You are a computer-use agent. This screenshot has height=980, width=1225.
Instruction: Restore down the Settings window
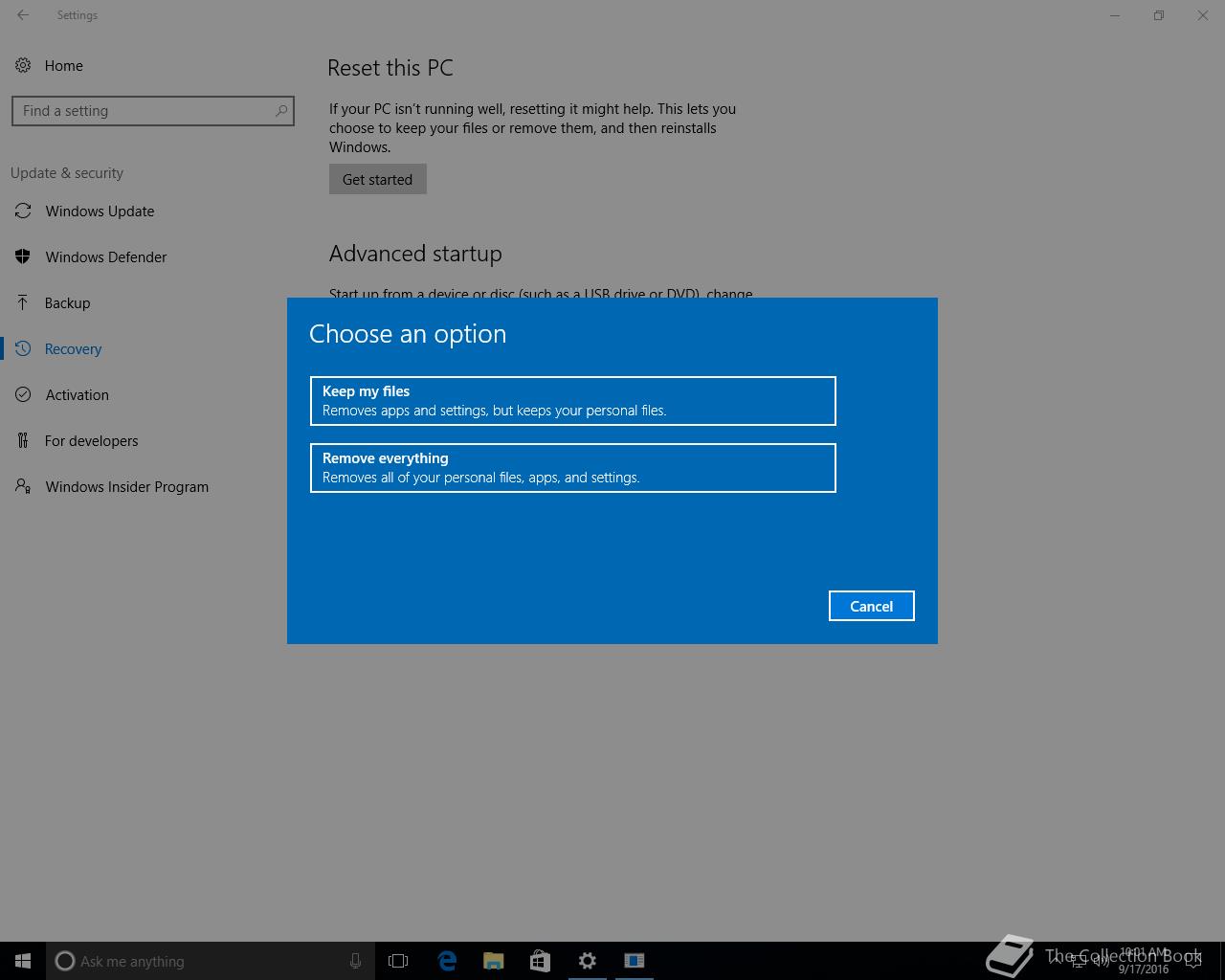tap(1159, 15)
